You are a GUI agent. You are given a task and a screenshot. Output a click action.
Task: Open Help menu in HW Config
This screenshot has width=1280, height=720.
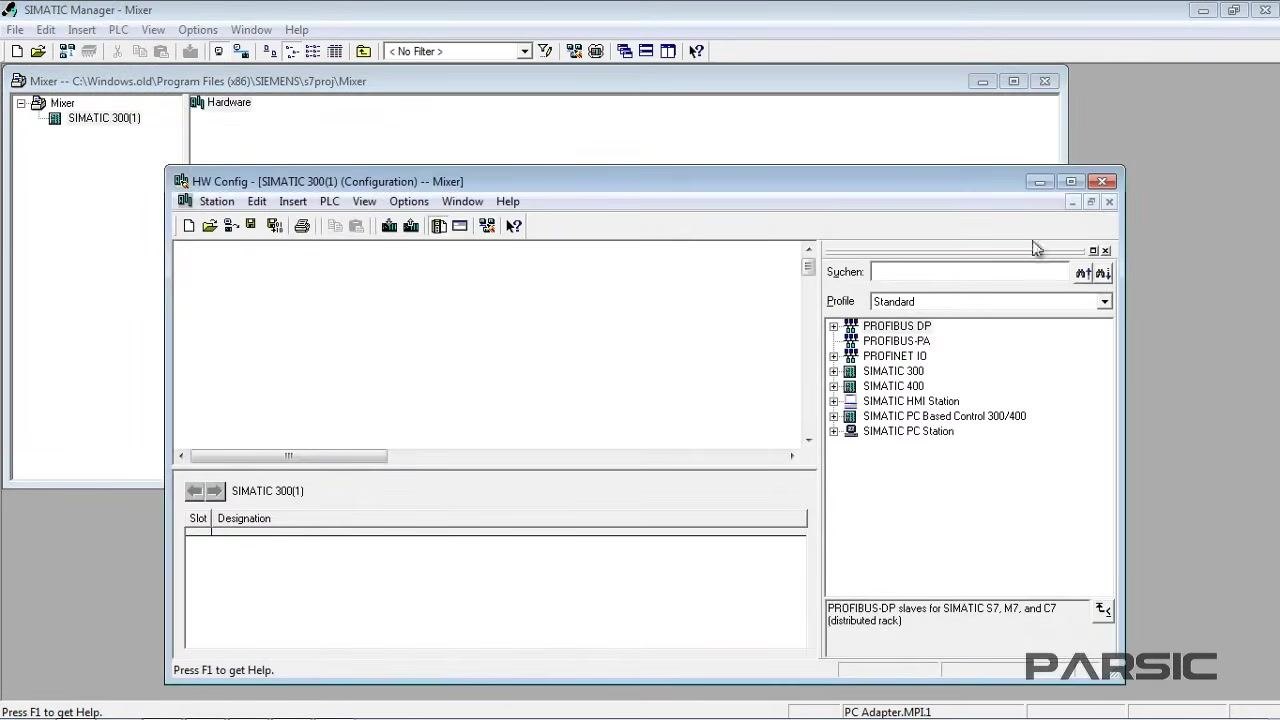(x=508, y=201)
